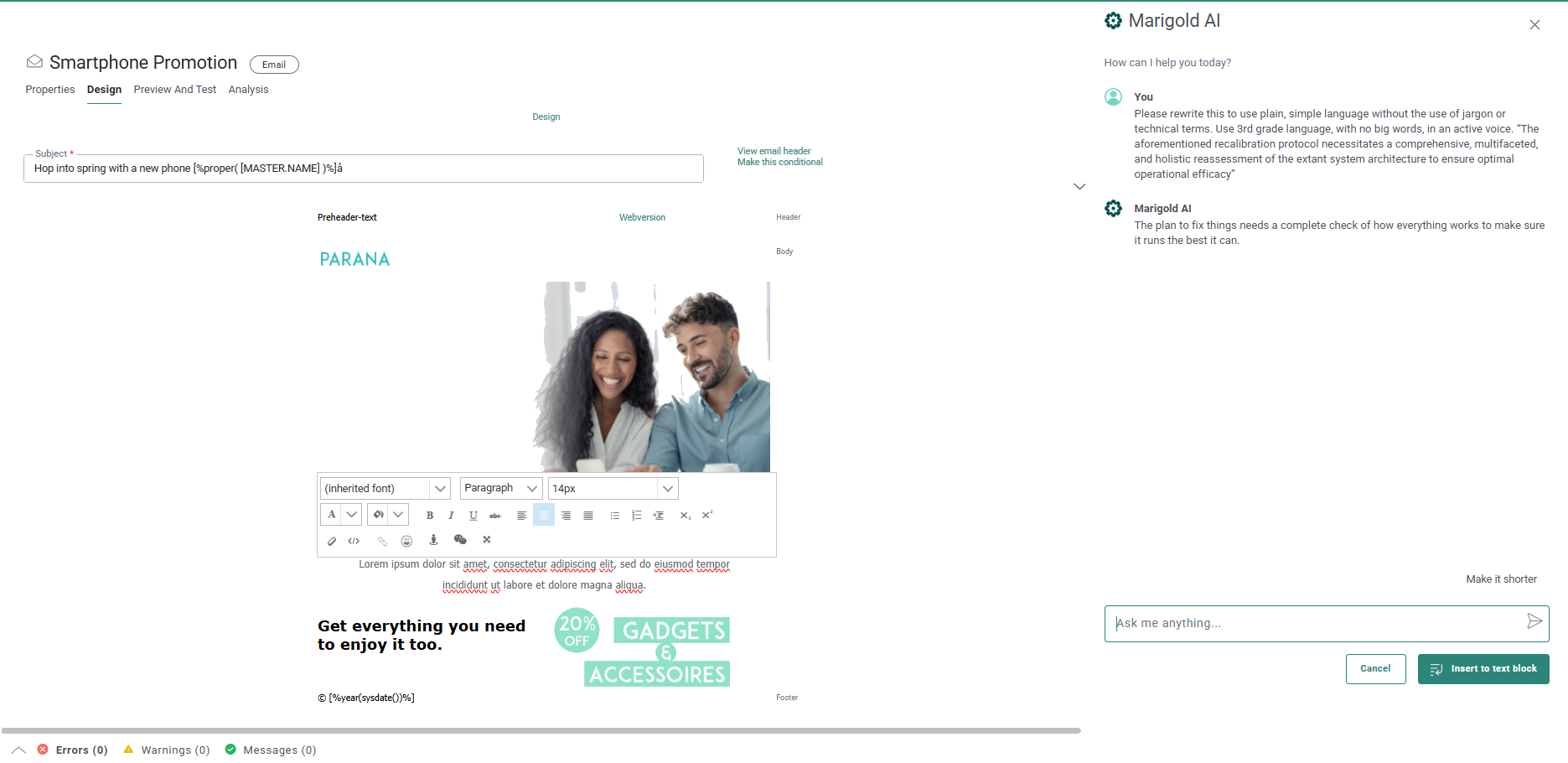Insert a numbered list
Screen dimensions: 1568x763
click(x=636, y=516)
